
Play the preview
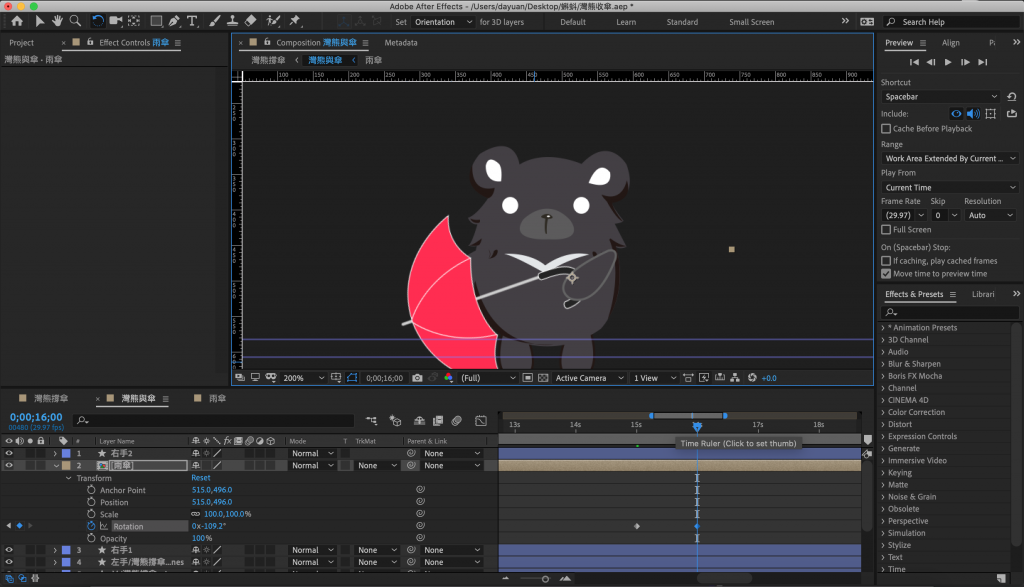948,62
